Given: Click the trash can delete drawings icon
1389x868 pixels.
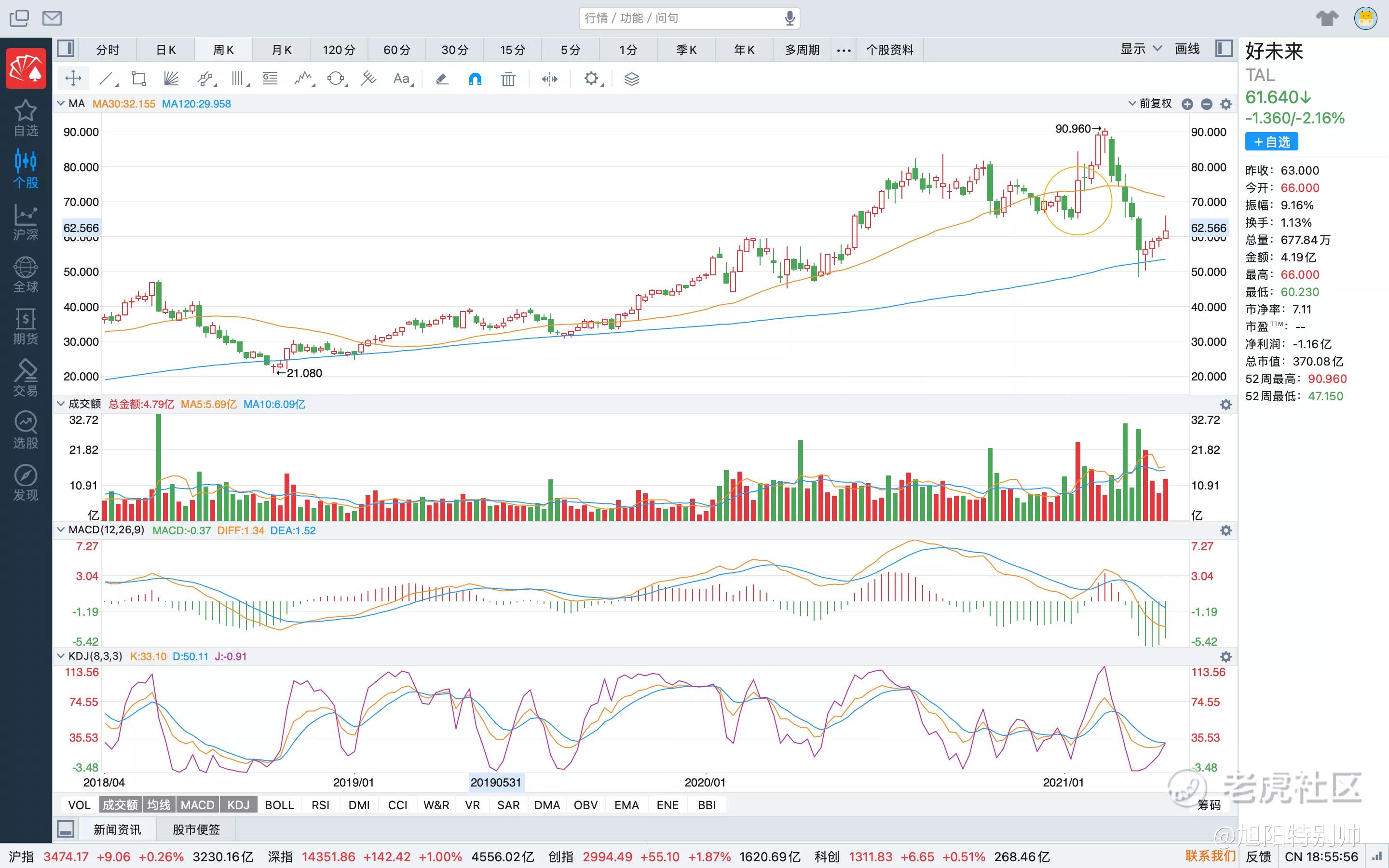Looking at the screenshot, I should pyautogui.click(x=508, y=79).
